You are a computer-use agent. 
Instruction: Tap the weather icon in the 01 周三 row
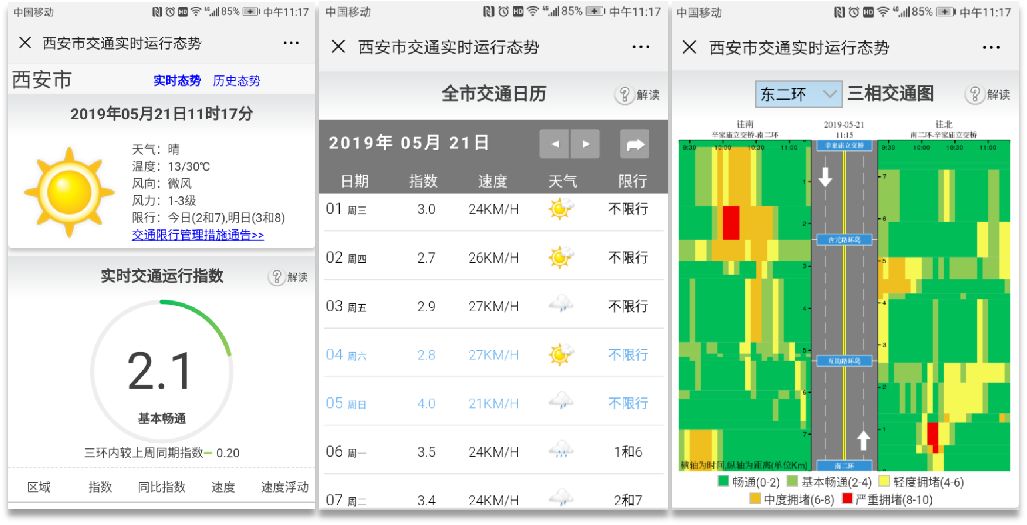[x=561, y=209]
